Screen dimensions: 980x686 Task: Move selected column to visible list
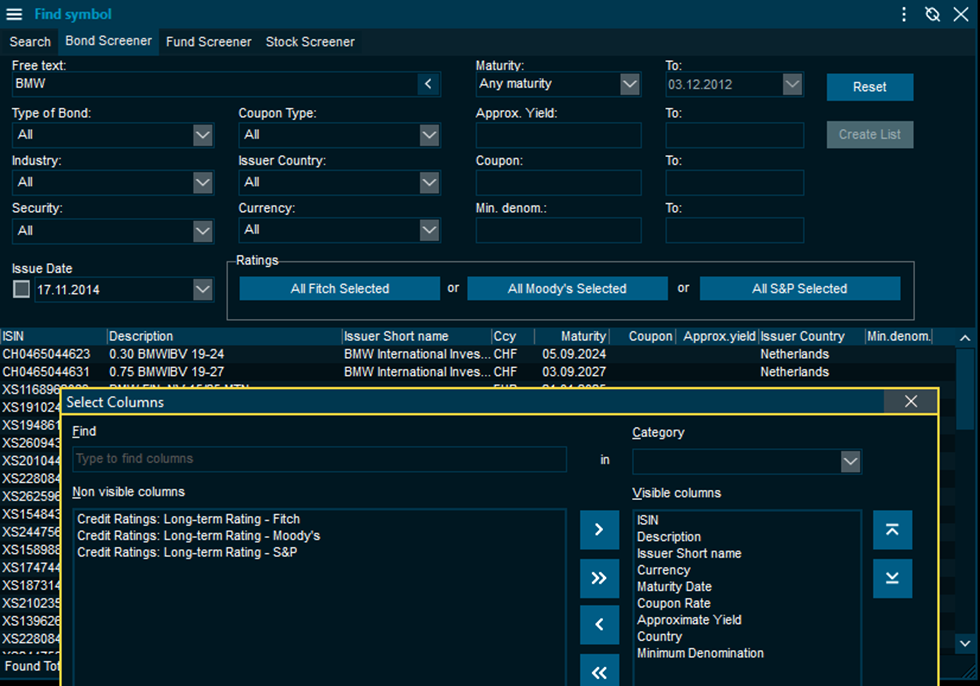tap(599, 530)
